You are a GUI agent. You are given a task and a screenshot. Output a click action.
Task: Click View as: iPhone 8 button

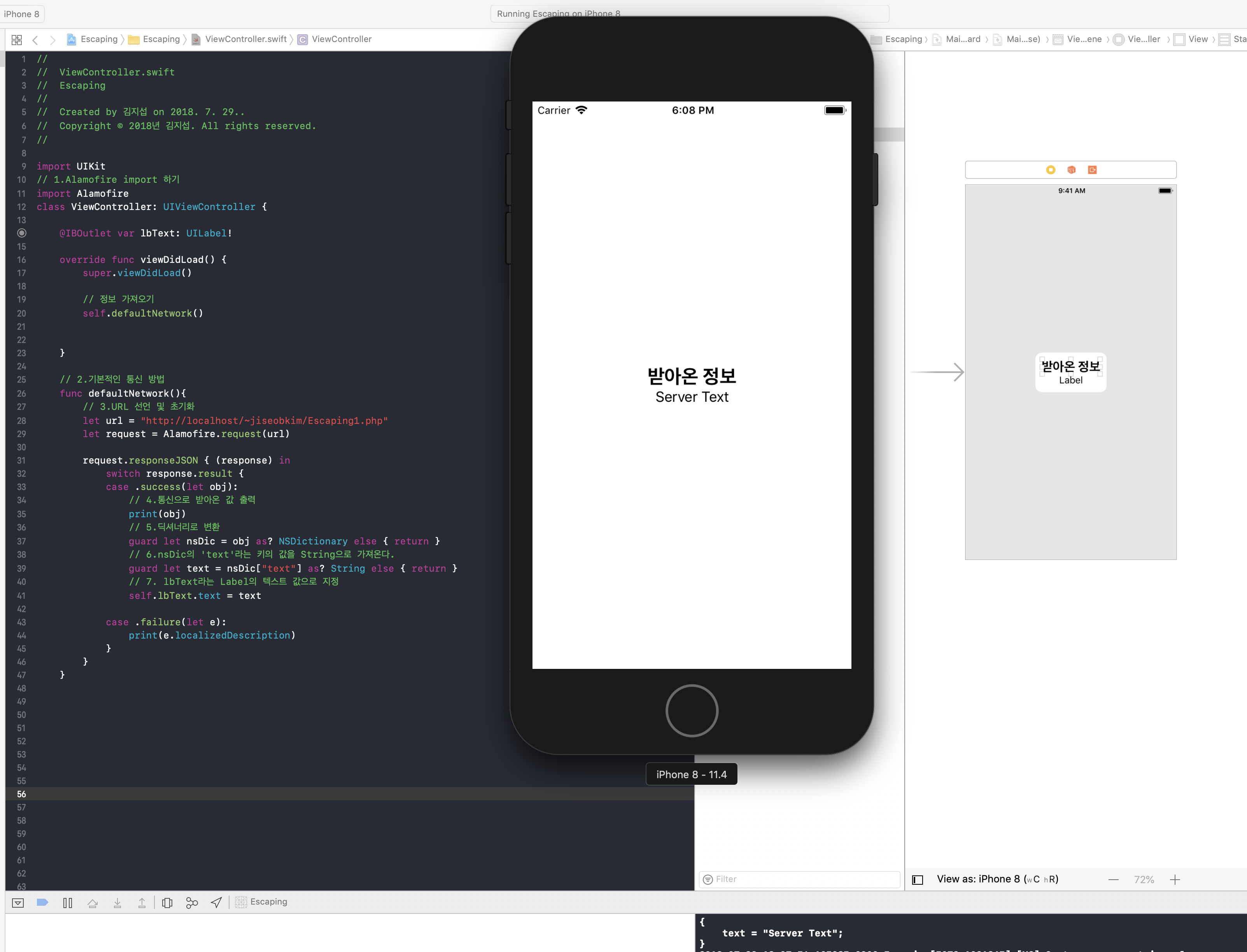tap(997, 879)
